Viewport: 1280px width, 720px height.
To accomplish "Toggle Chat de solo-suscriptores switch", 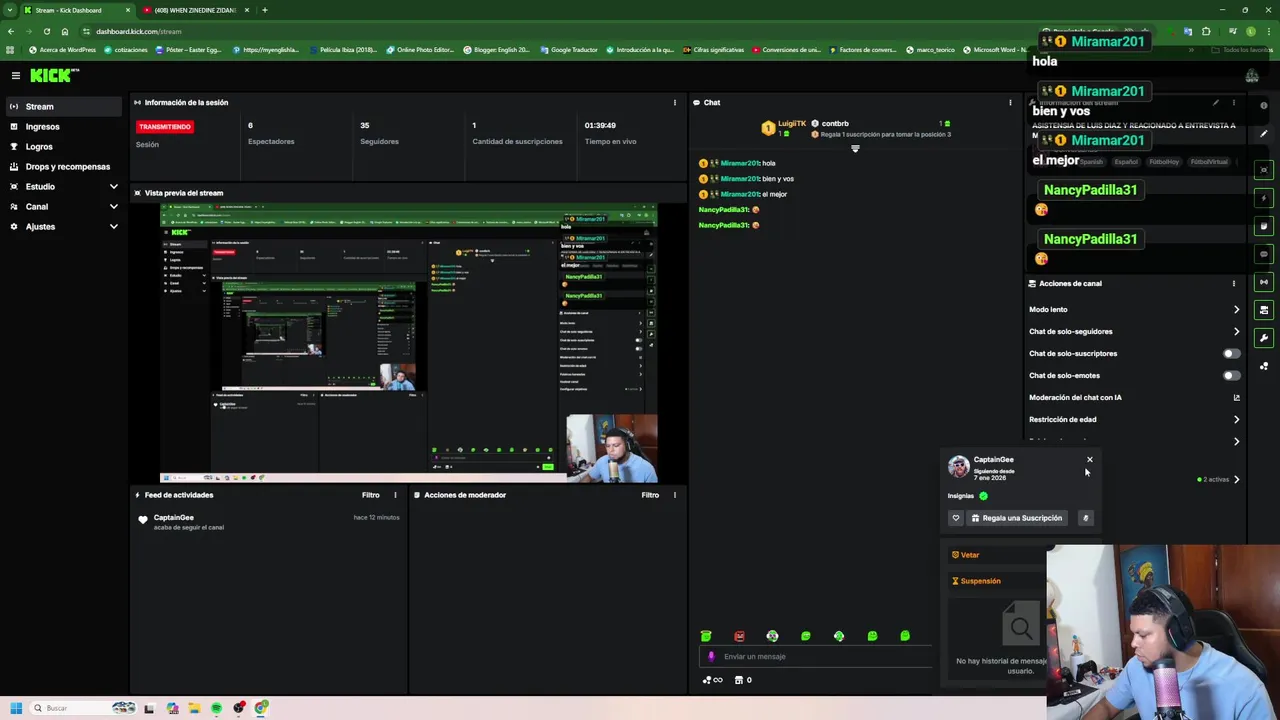I will coord(1231,354).
